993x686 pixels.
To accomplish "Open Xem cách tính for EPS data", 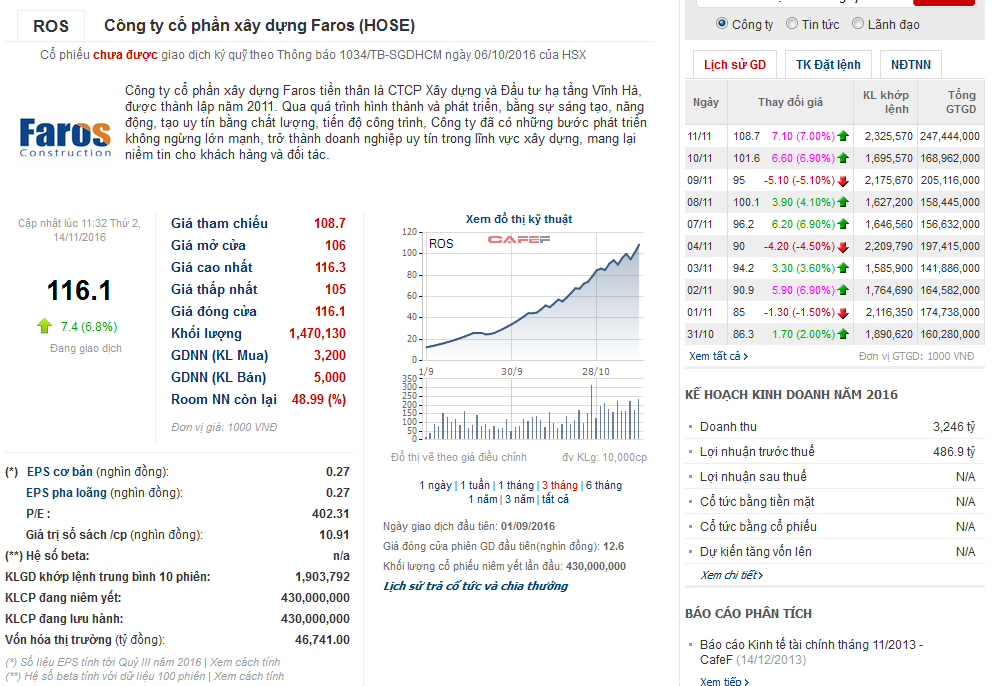I will click(244, 662).
